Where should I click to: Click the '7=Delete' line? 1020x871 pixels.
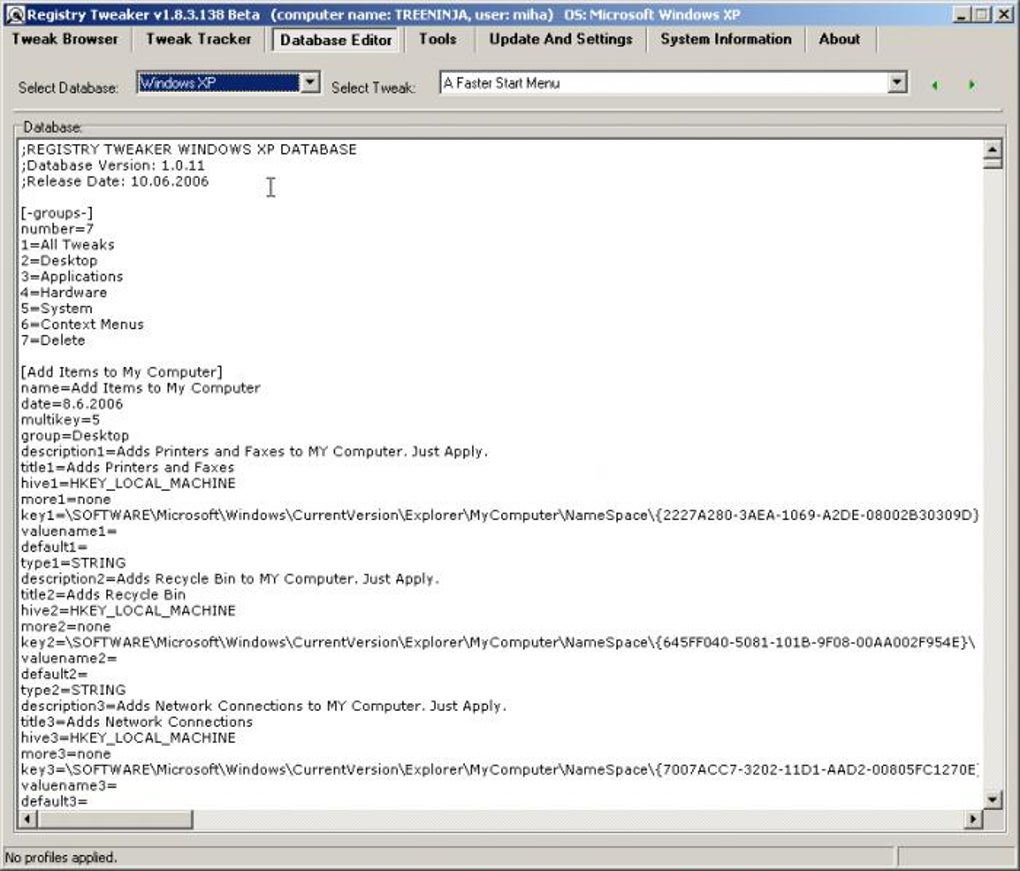[x=53, y=340]
